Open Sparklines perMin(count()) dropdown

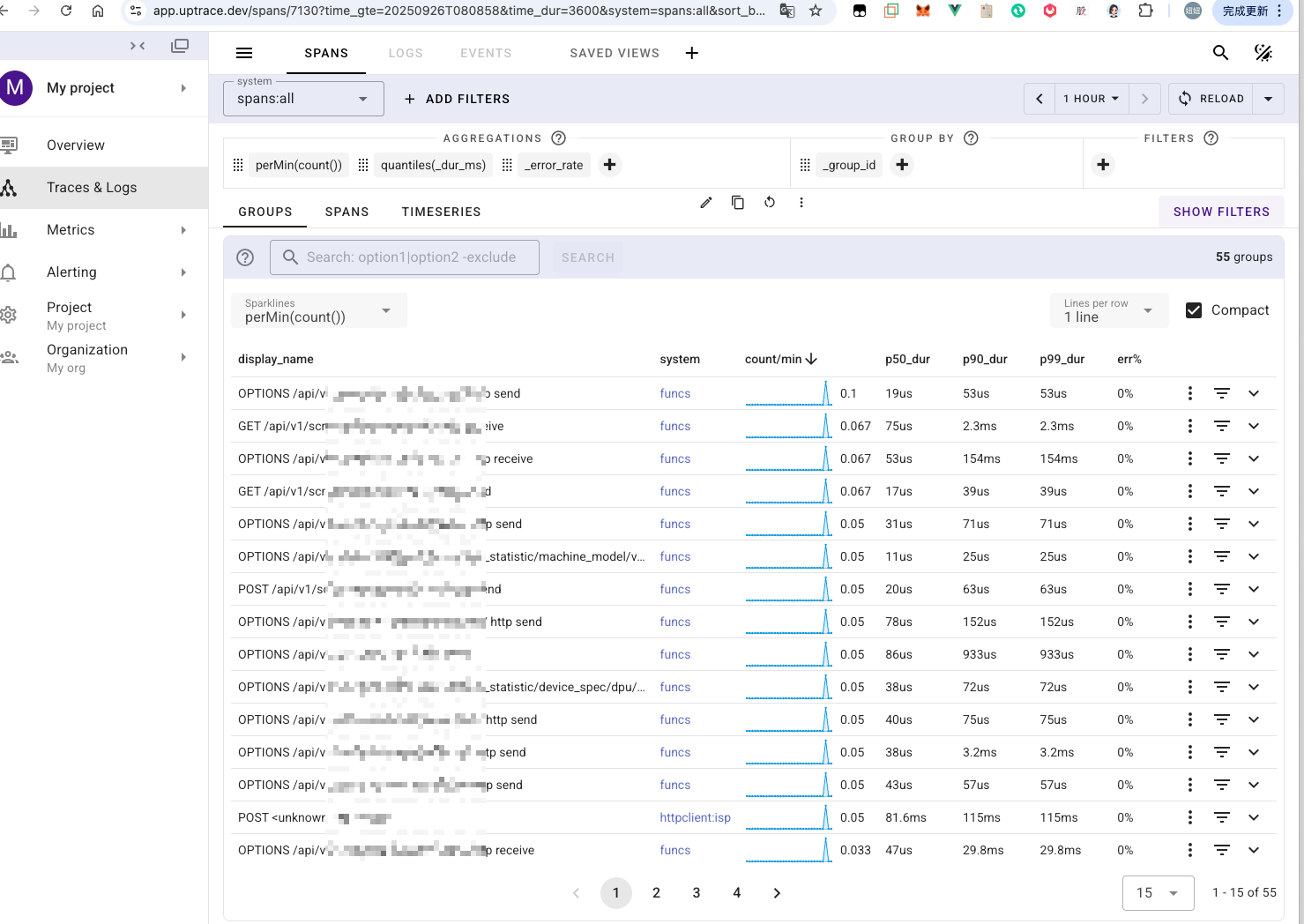[319, 310]
